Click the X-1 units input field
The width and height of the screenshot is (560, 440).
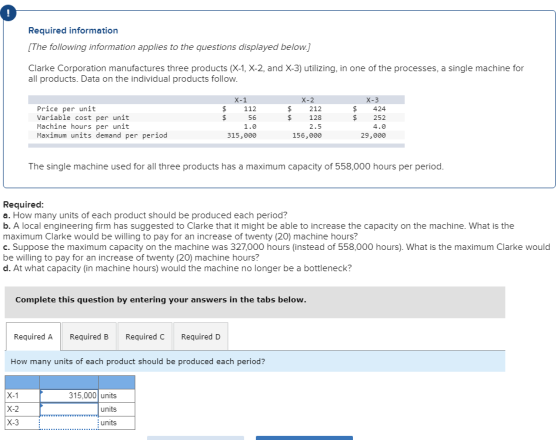[69, 395]
